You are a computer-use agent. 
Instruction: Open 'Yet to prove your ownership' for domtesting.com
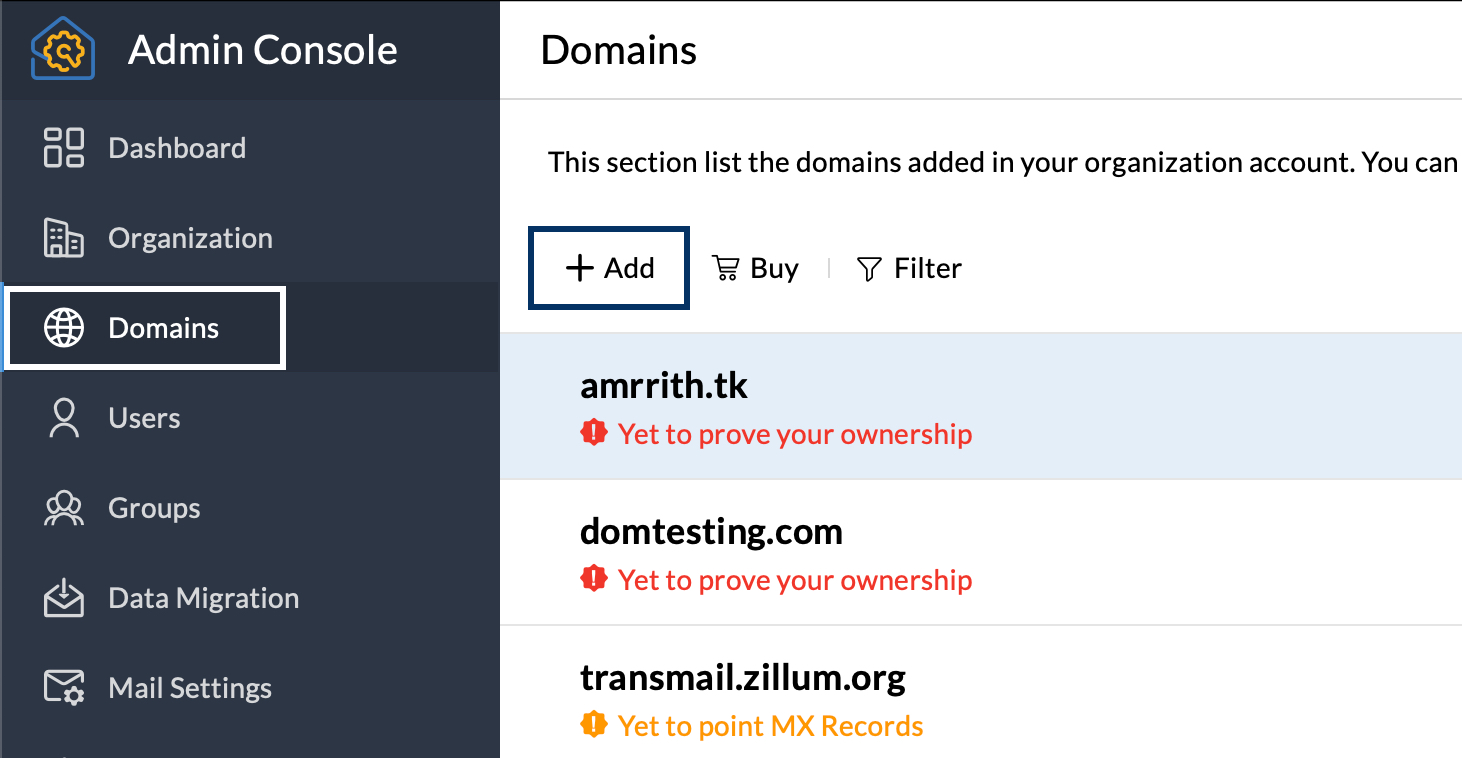point(793,579)
